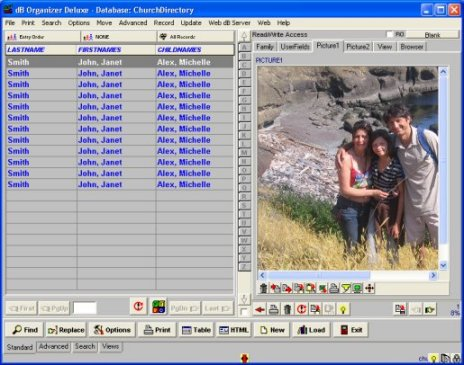464x365 pixels.
Task: Click the Load button
Action: point(311,330)
